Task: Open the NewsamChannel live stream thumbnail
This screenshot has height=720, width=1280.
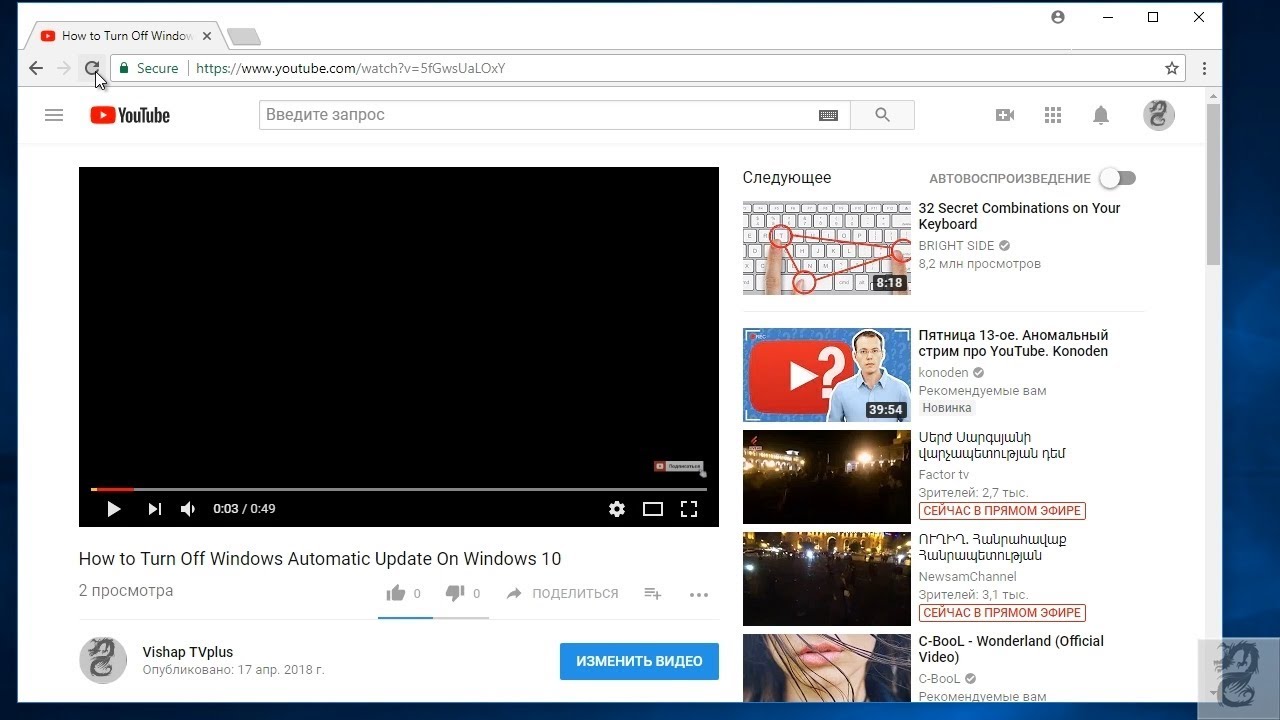Action: click(x=827, y=579)
